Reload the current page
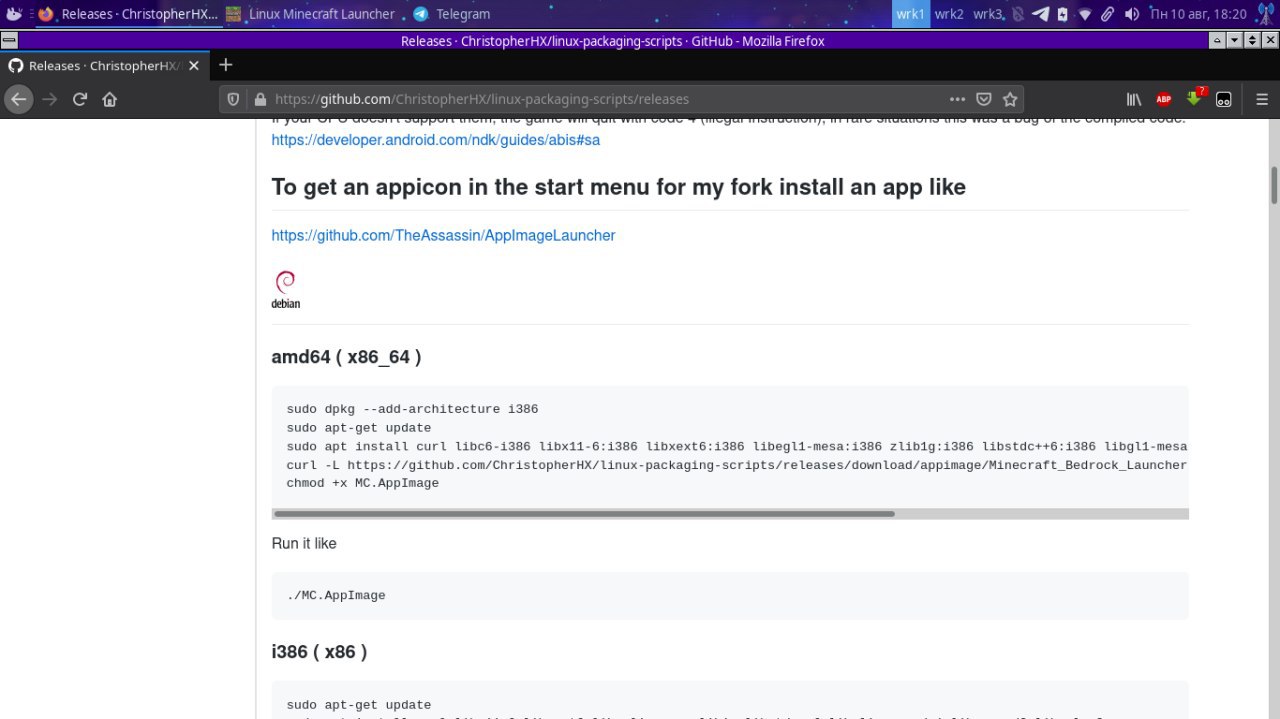Screen dimensions: 1280x719 [x=80, y=99]
